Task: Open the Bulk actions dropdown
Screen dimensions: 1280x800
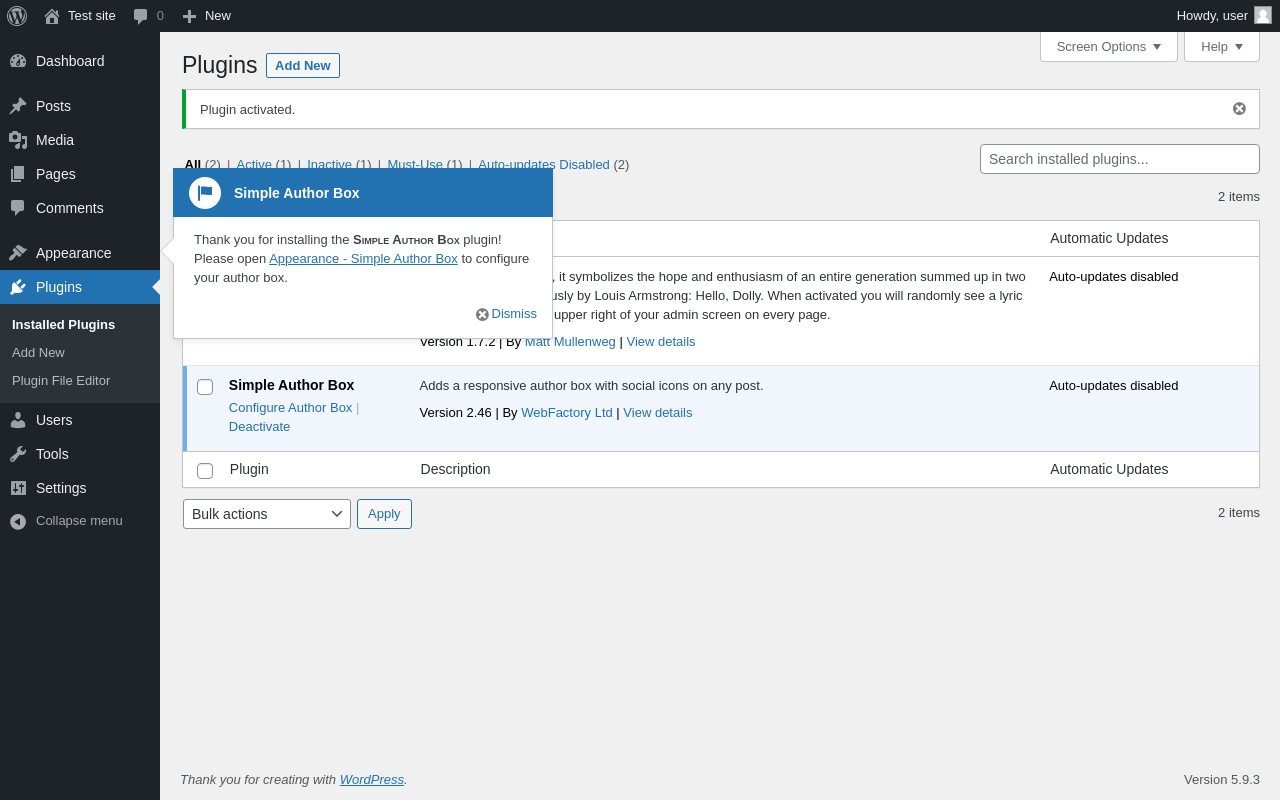Action: pyautogui.click(x=267, y=514)
